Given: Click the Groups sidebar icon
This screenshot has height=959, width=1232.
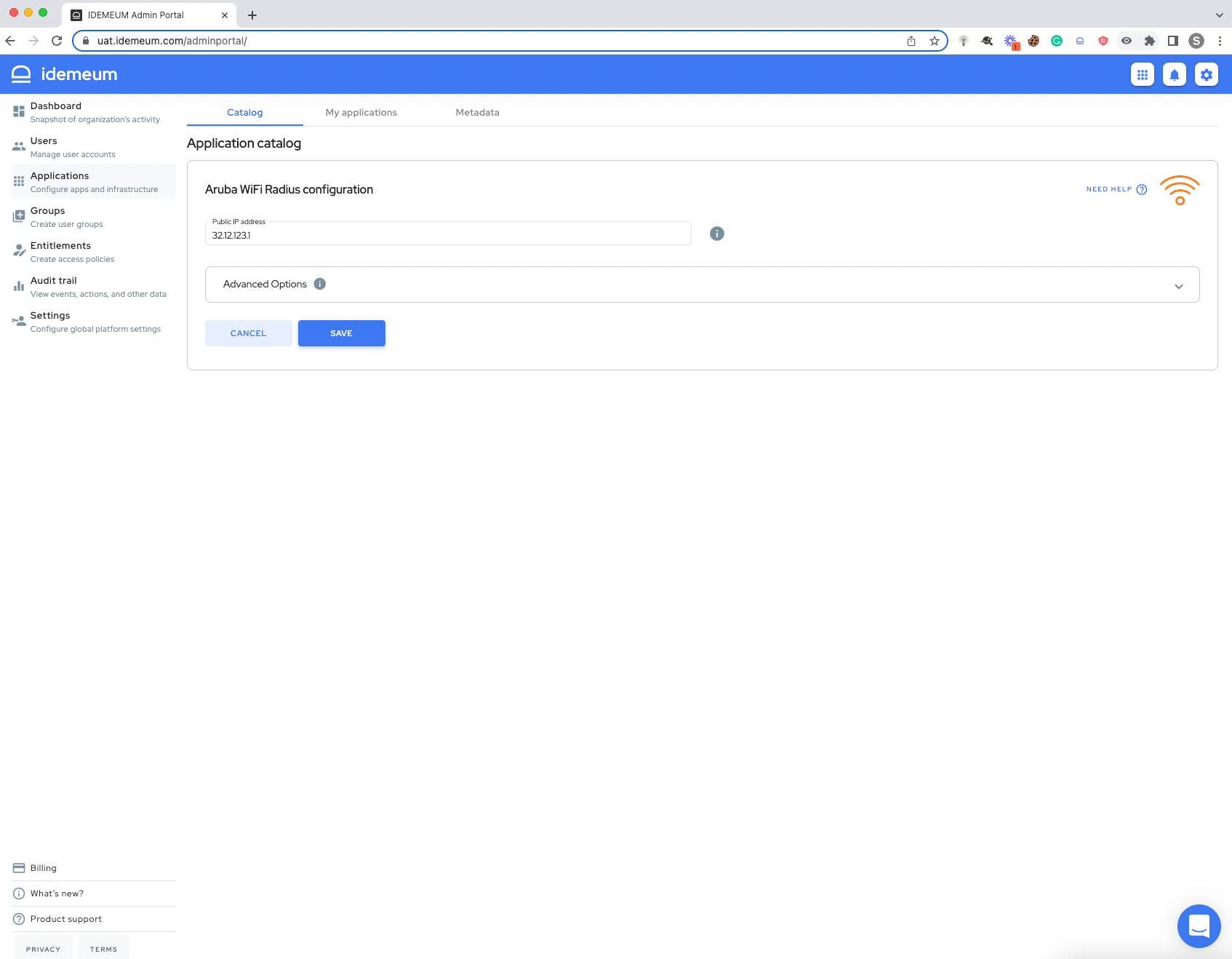Looking at the screenshot, I should click(19, 216).
